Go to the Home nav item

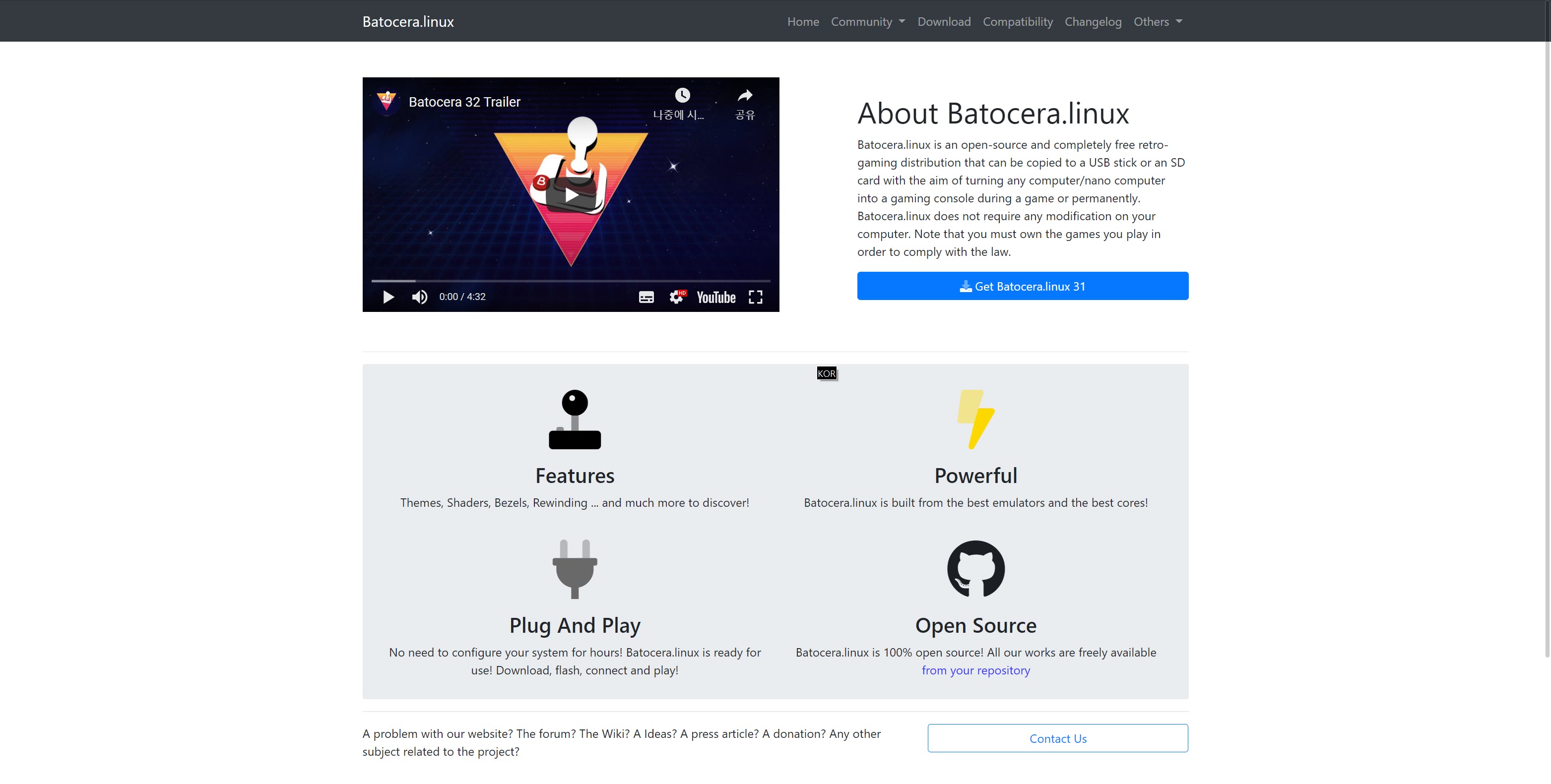pyautogui.click(x=803, y=22)
